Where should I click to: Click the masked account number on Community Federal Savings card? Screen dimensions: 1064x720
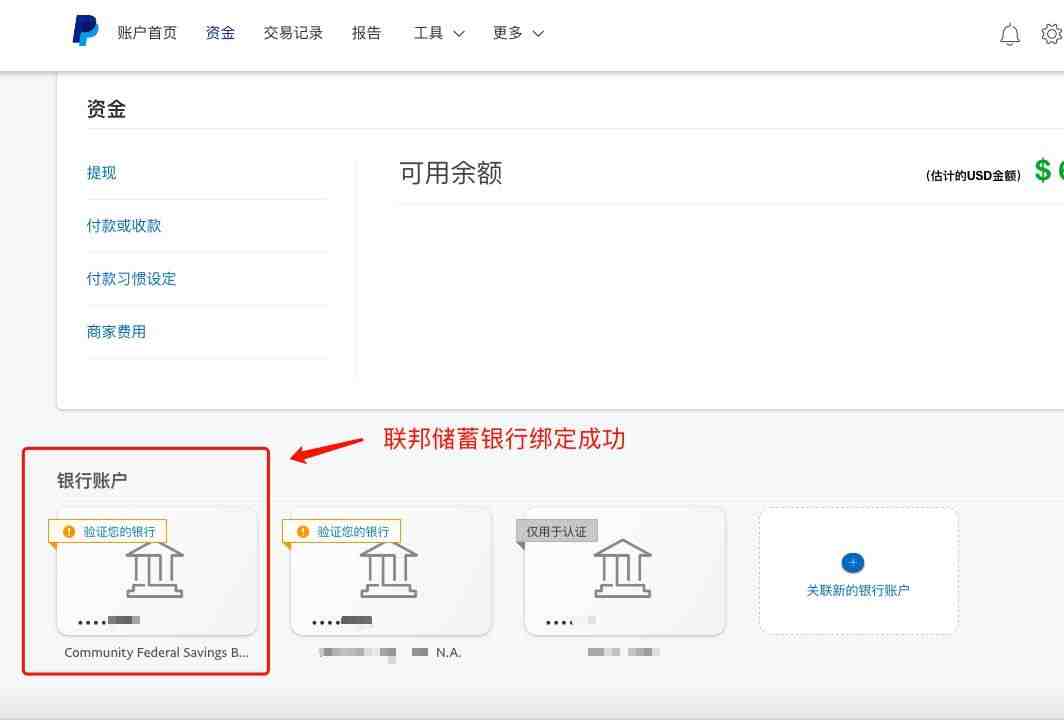[x=109, y=620]
